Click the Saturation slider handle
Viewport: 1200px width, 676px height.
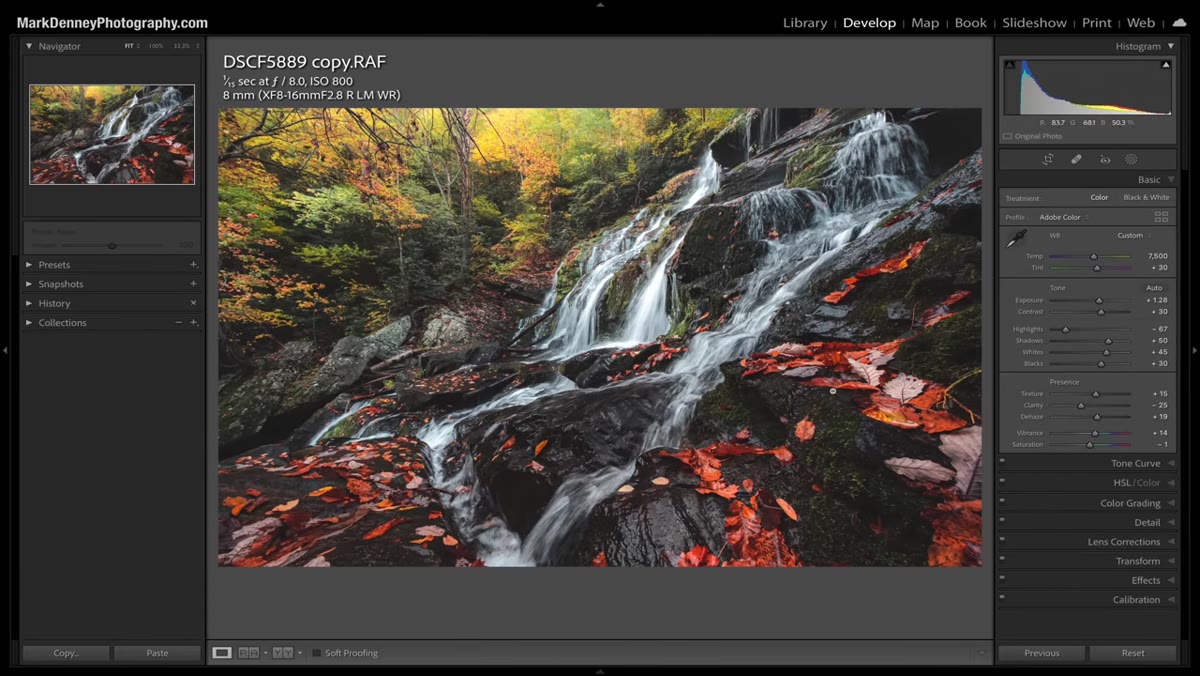(x=1089, y=444)
